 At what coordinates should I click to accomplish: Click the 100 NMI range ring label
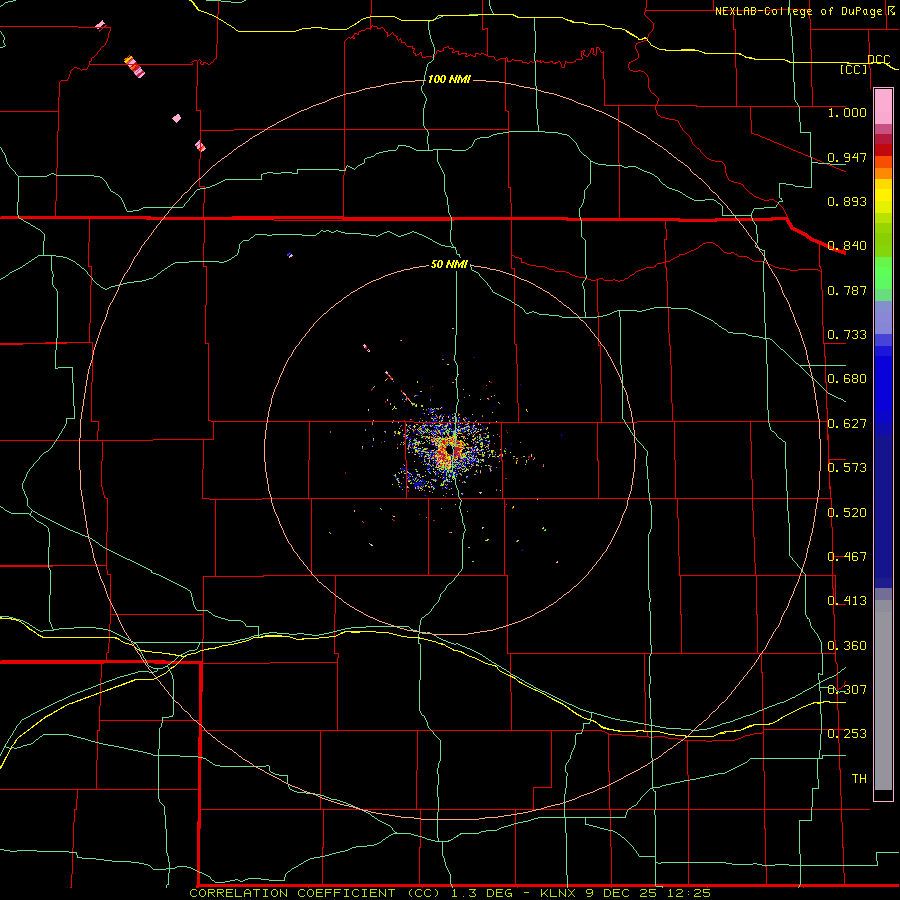pos(449,79)
